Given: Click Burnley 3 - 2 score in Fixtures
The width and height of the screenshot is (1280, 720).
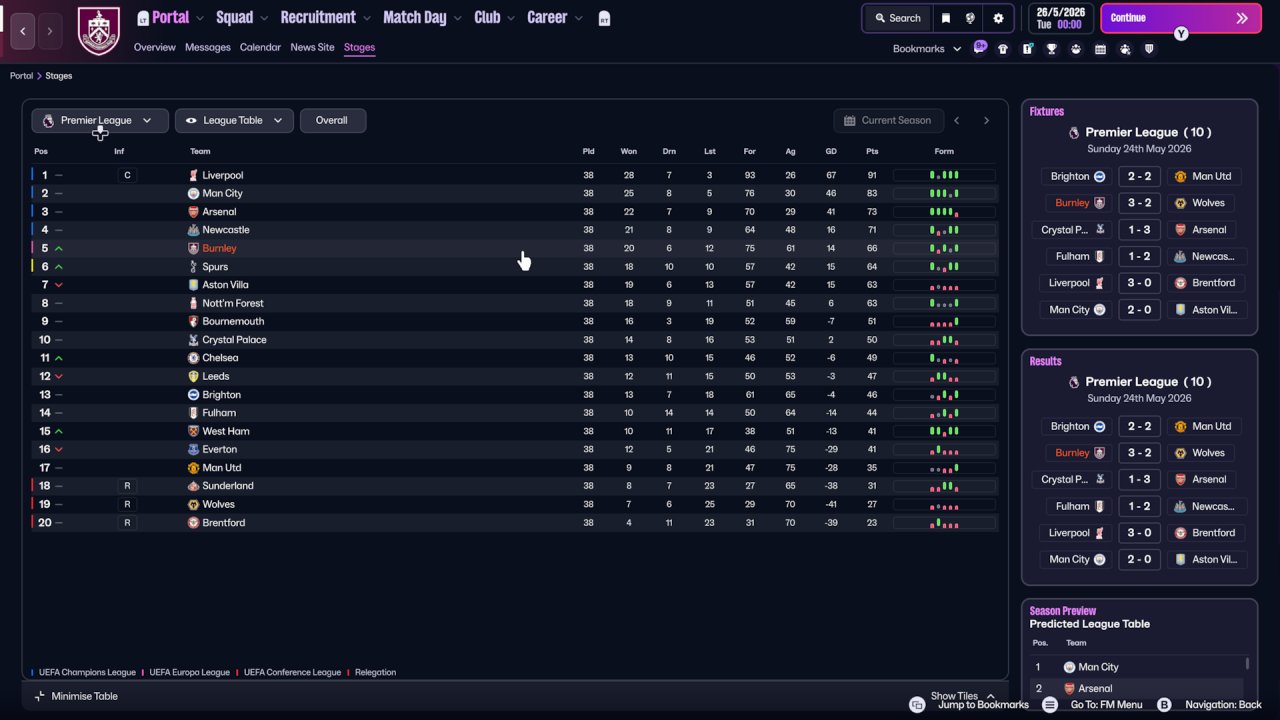Looking at the screenshot, I should click(1139, 203).
